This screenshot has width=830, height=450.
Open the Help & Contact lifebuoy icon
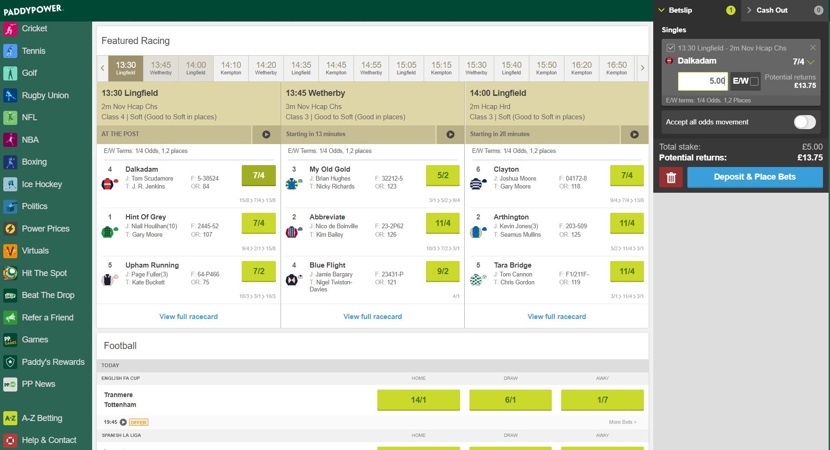point(10,440)
